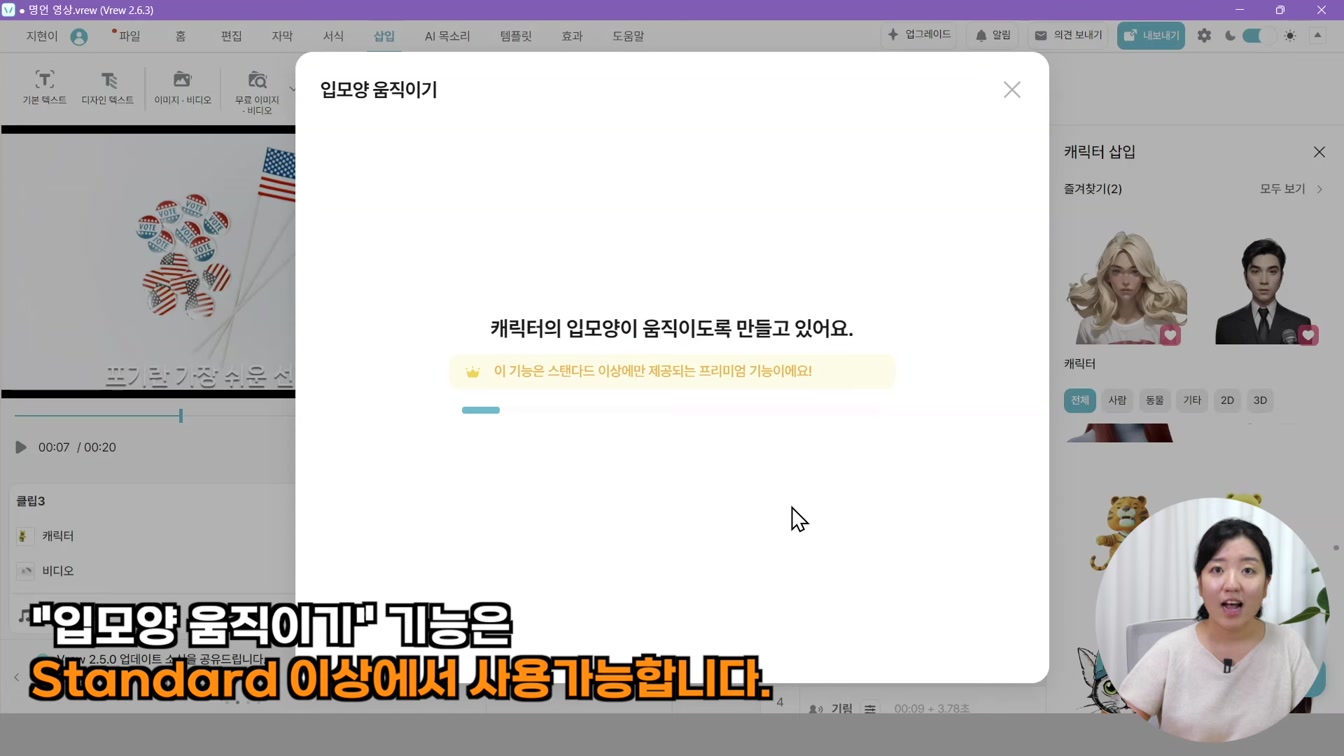Filter characters by 사람
Image resolution: width=1344 pixels, height=756 pixels.
[1117, 400]
